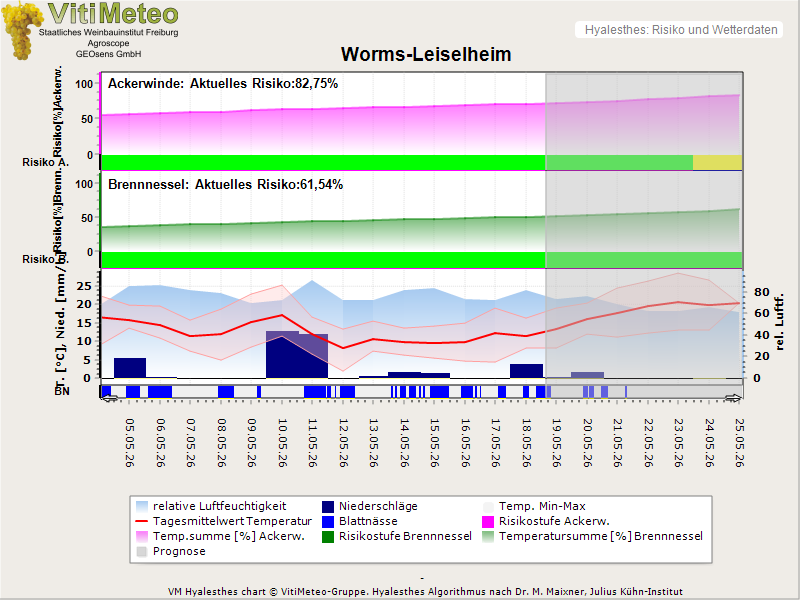Click the Worms-Leiselheim chart title
Image resolution: width=800 pixels, height=600 pixels.
[x=426, y=54]
